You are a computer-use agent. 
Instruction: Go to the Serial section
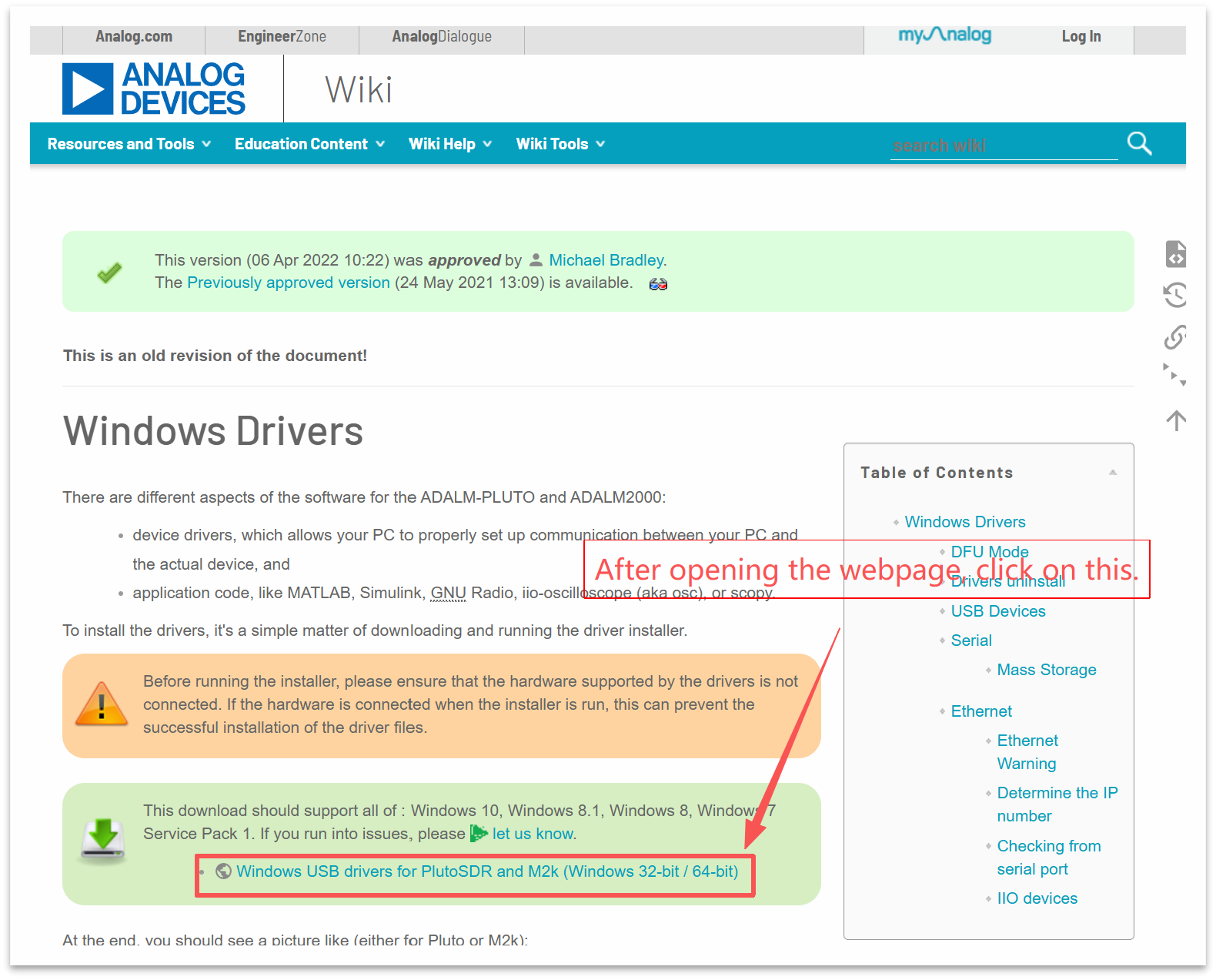click(x=971, y=641)
